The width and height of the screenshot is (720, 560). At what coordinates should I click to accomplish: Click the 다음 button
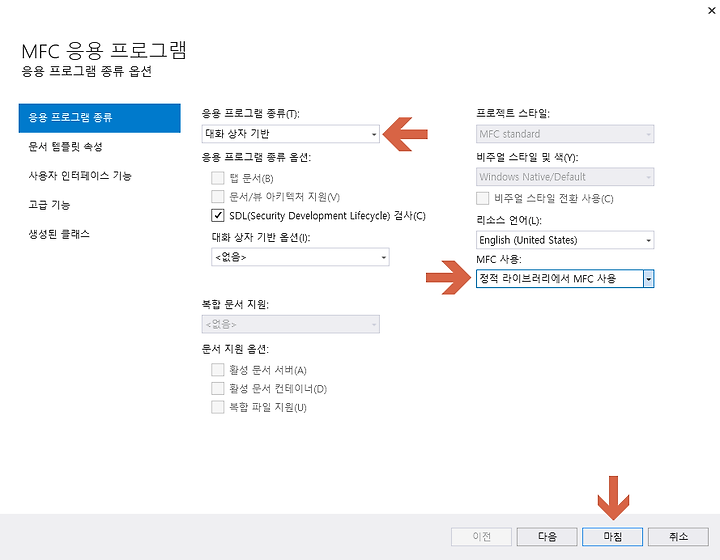pos(547,537)
